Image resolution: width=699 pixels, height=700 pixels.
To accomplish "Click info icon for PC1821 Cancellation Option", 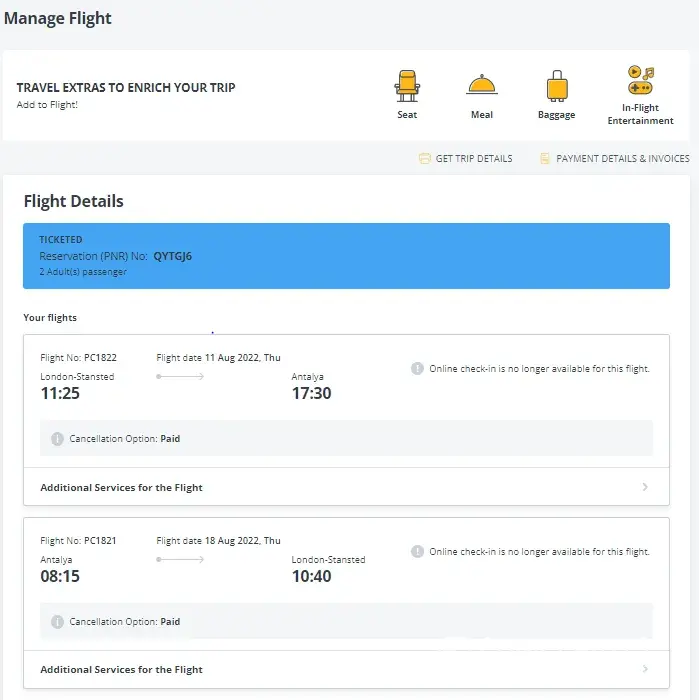I will (58, 622).
